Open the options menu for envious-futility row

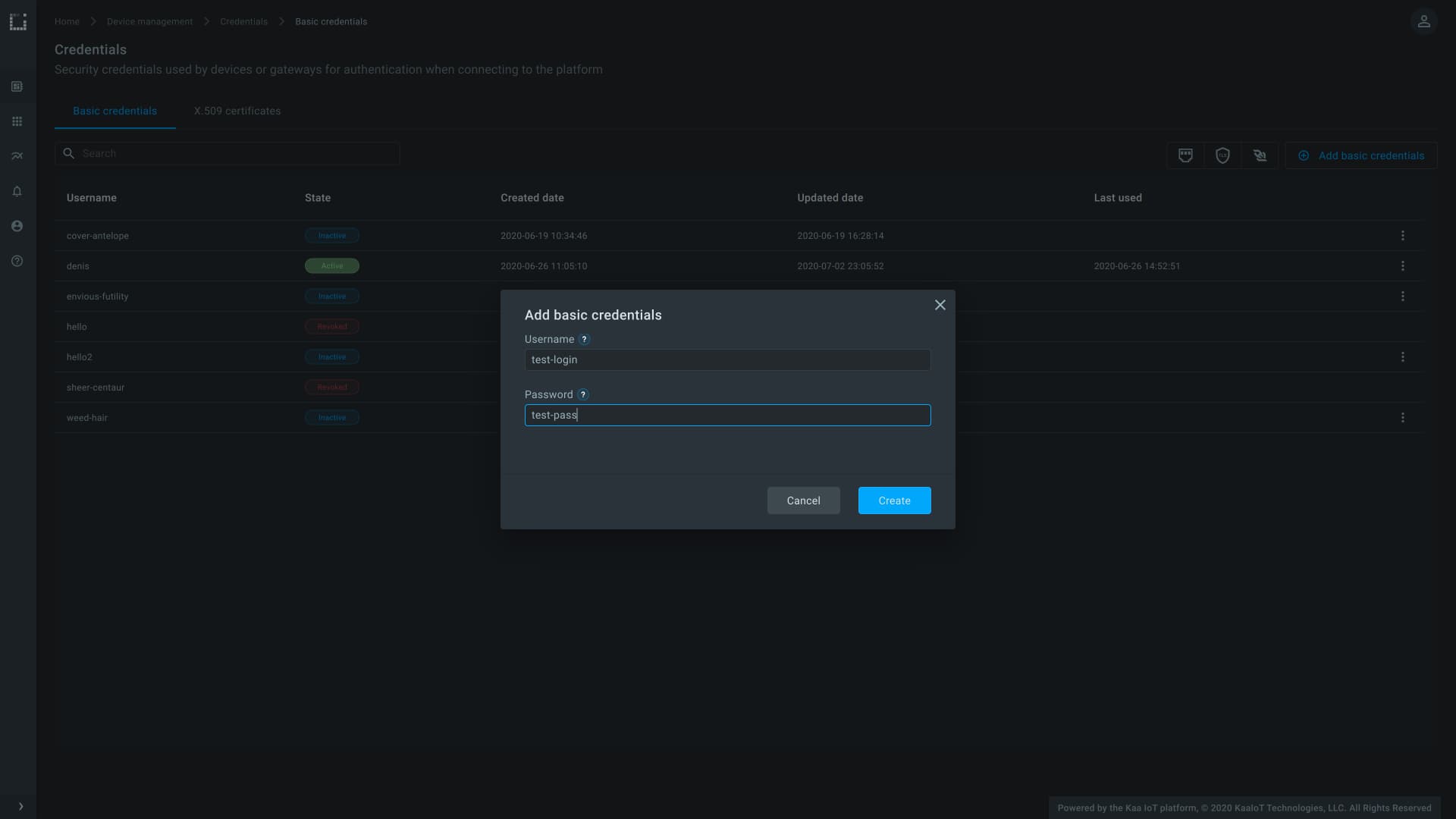coord(1403,297)
